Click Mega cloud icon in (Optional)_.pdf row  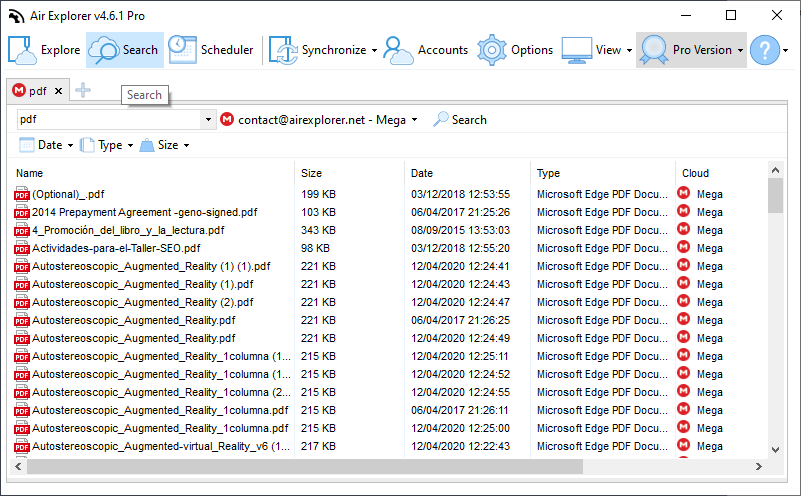[x=684, y=193]
